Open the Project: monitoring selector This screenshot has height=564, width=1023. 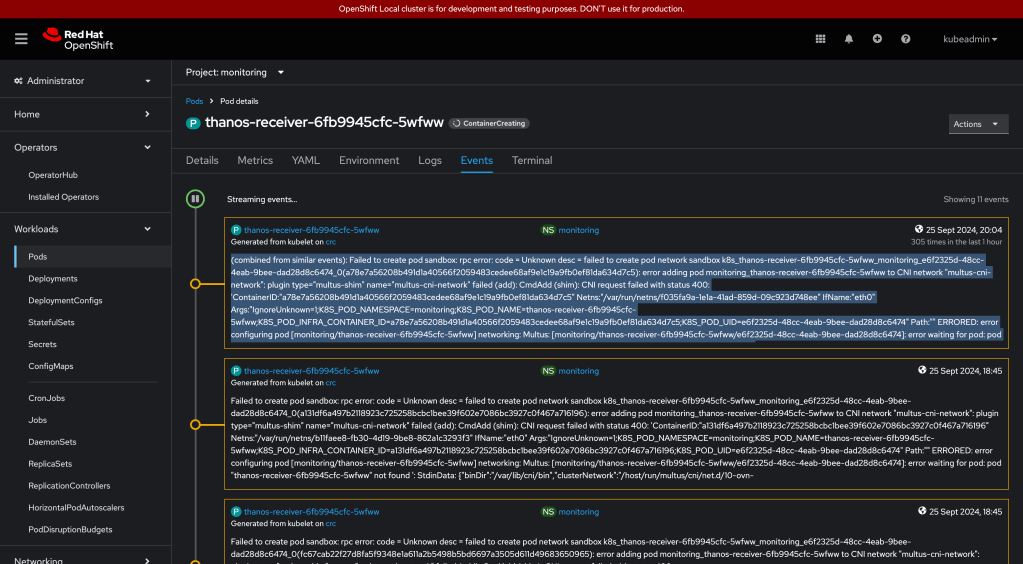point(235,72)
